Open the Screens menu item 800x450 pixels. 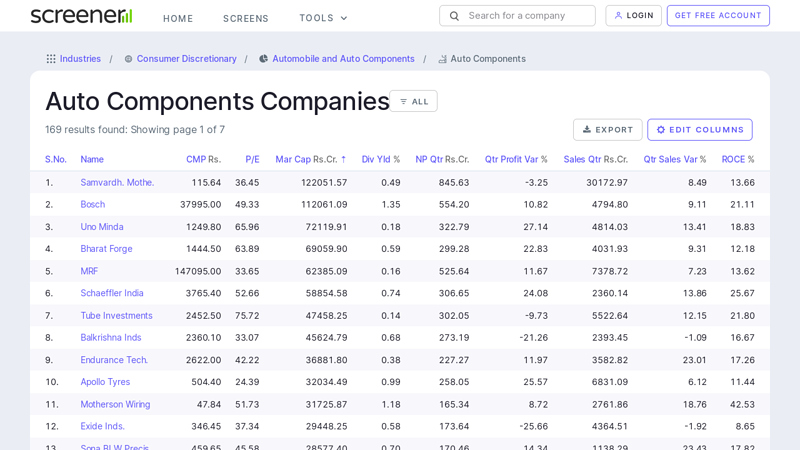(246, 18)
